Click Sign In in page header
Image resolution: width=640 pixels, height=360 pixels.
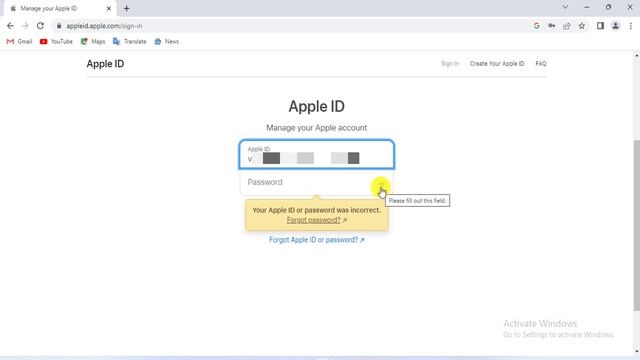coord(450,64)
